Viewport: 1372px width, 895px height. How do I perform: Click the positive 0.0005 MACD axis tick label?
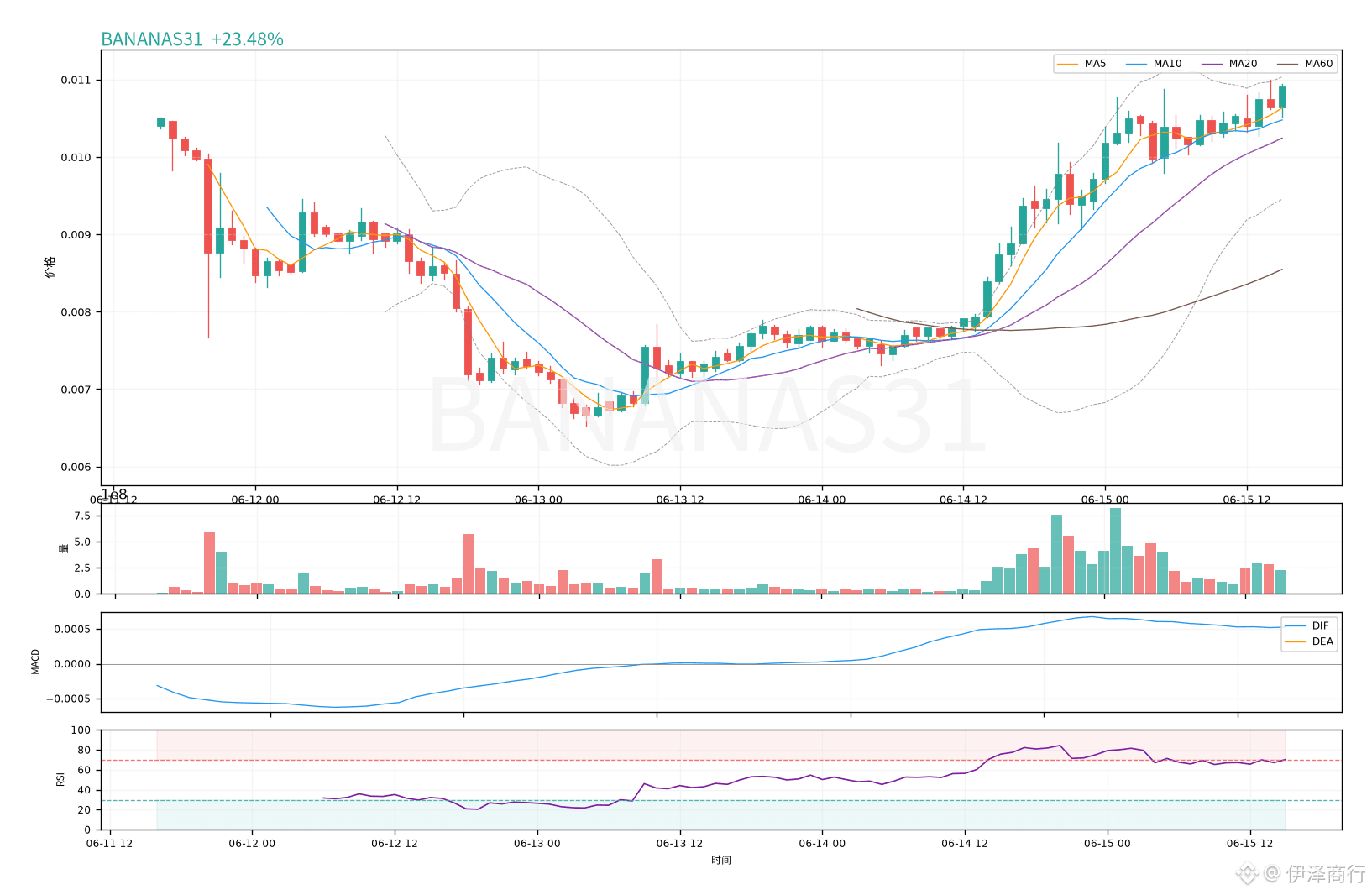[x=72, y=630]
